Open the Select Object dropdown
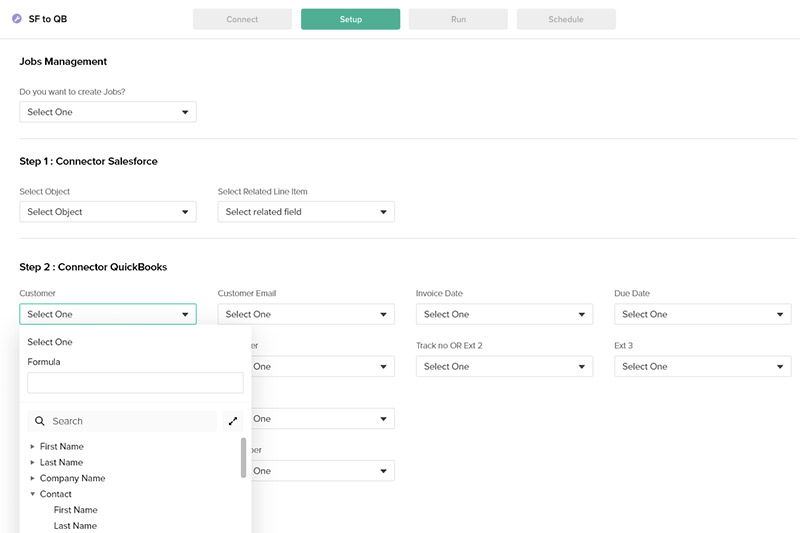 (108, 212)
